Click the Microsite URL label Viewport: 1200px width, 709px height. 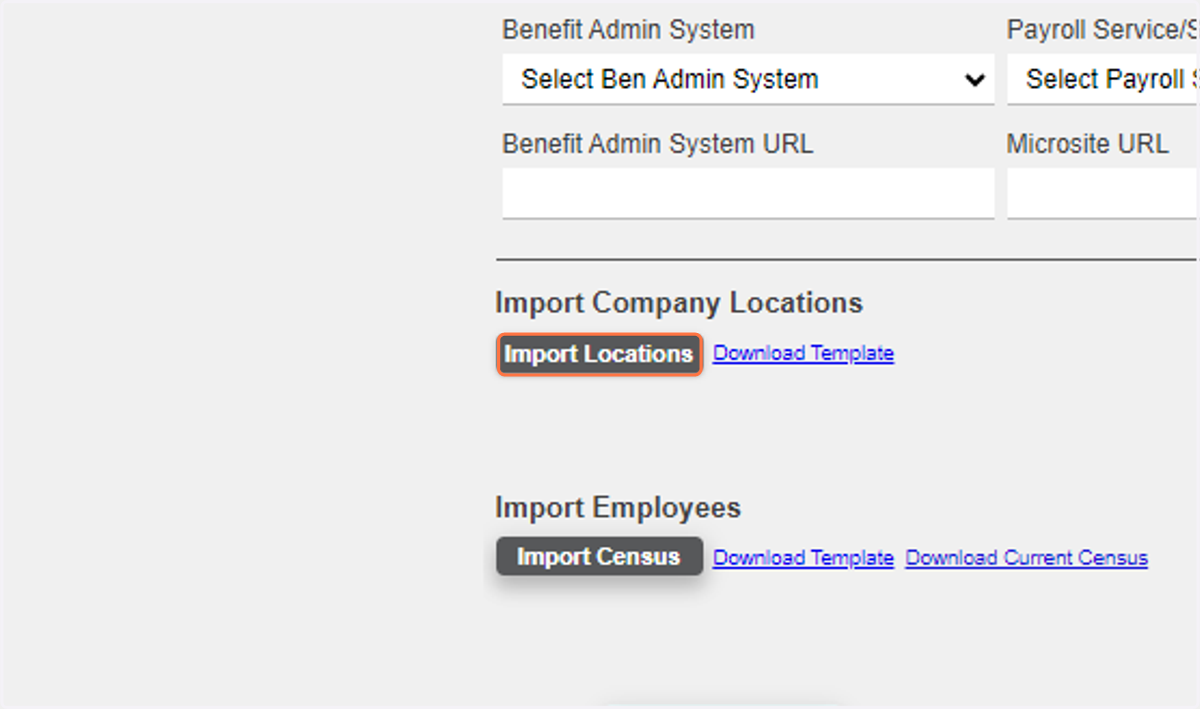[x=1087, y=144]
